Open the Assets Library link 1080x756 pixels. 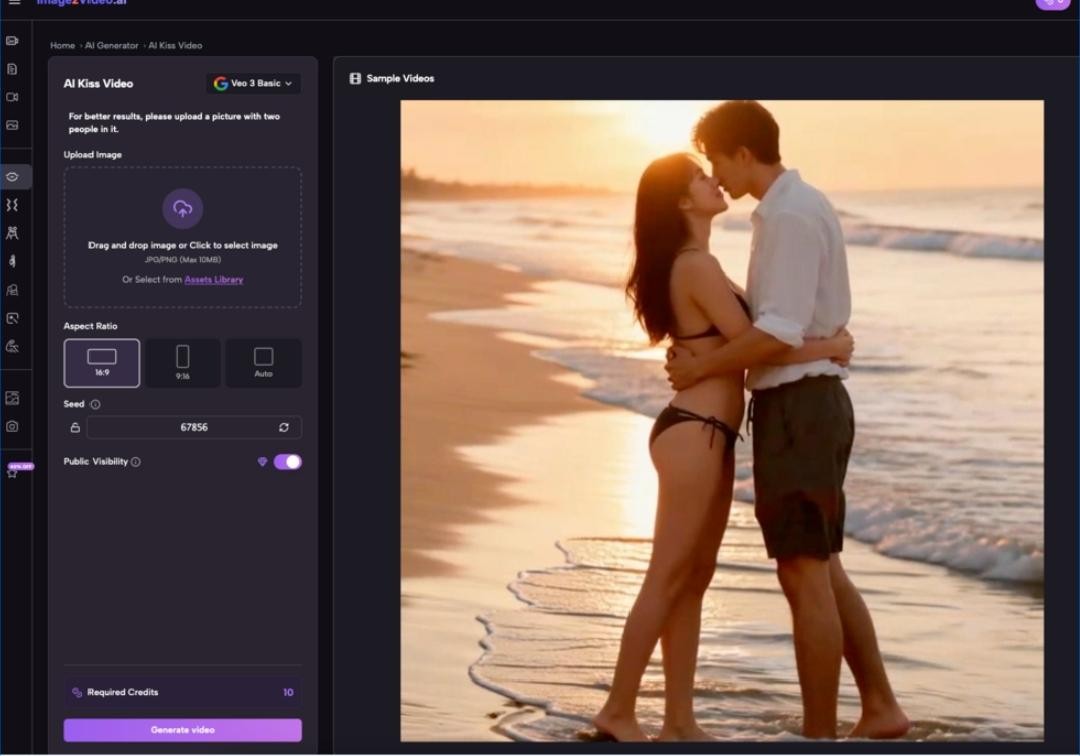pyautogui.click(x=213, y=280)
